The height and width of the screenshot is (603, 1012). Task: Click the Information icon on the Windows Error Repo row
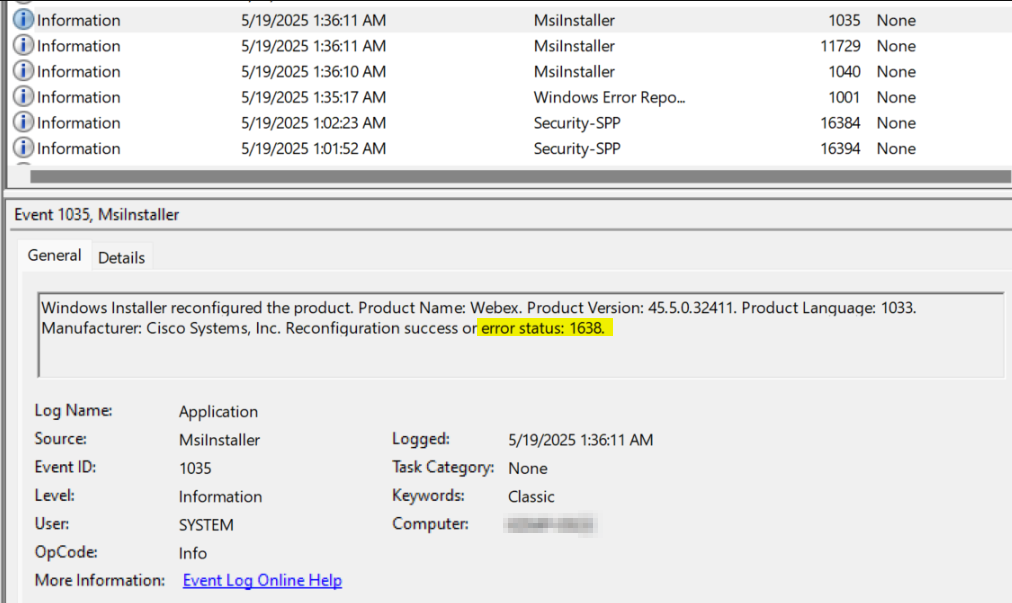[22, 96]
